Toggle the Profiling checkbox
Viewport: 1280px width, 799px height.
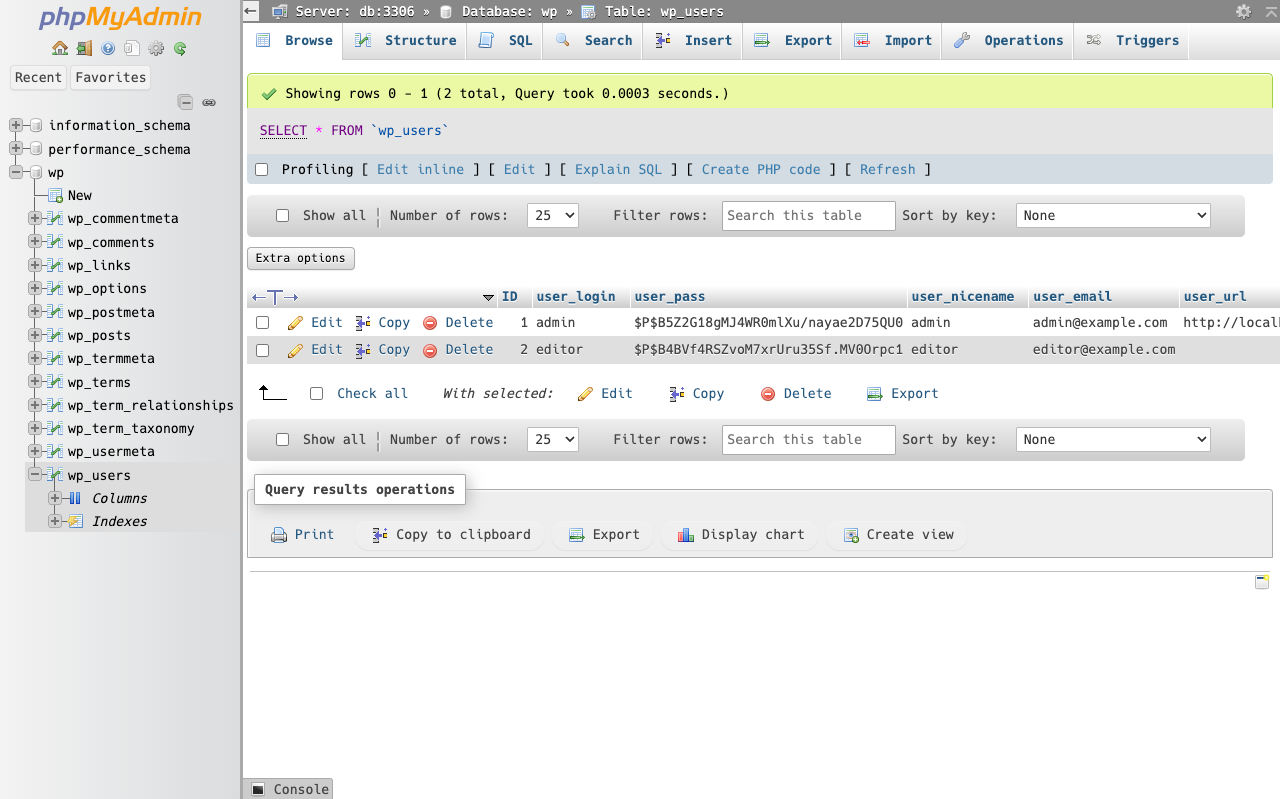[x=262, y=170]
